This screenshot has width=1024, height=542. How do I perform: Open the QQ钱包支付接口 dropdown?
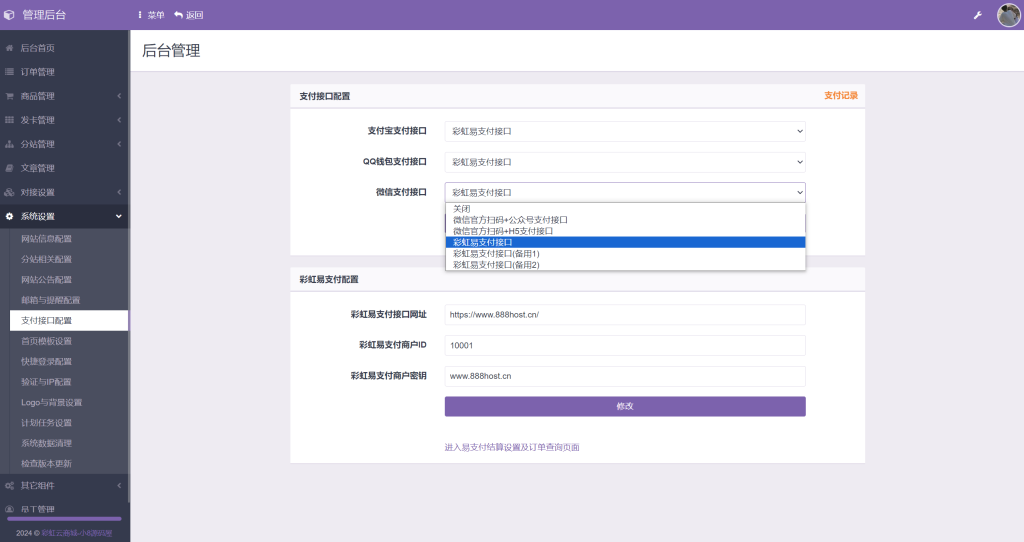coord(625,162)
